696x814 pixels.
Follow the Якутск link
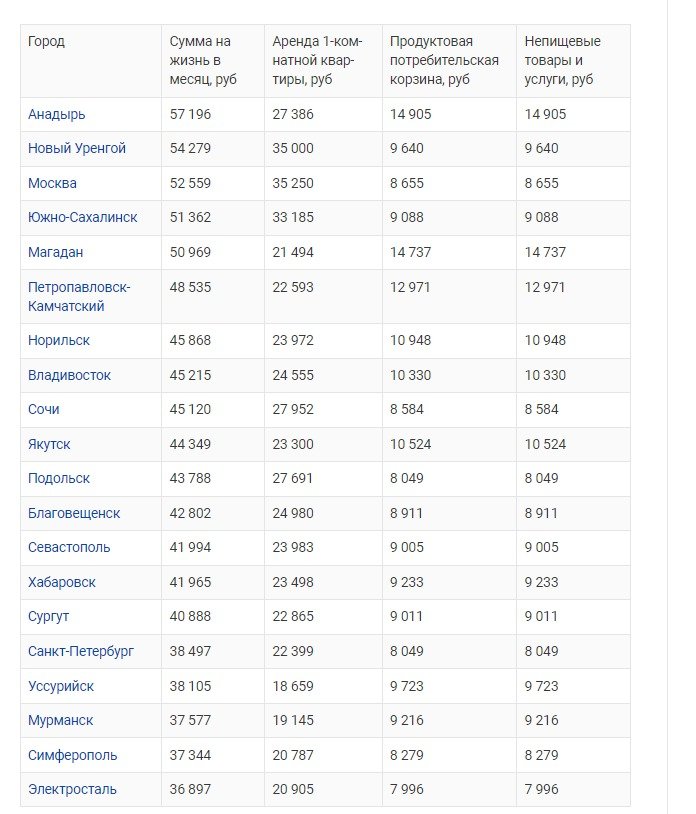point(49,444)
